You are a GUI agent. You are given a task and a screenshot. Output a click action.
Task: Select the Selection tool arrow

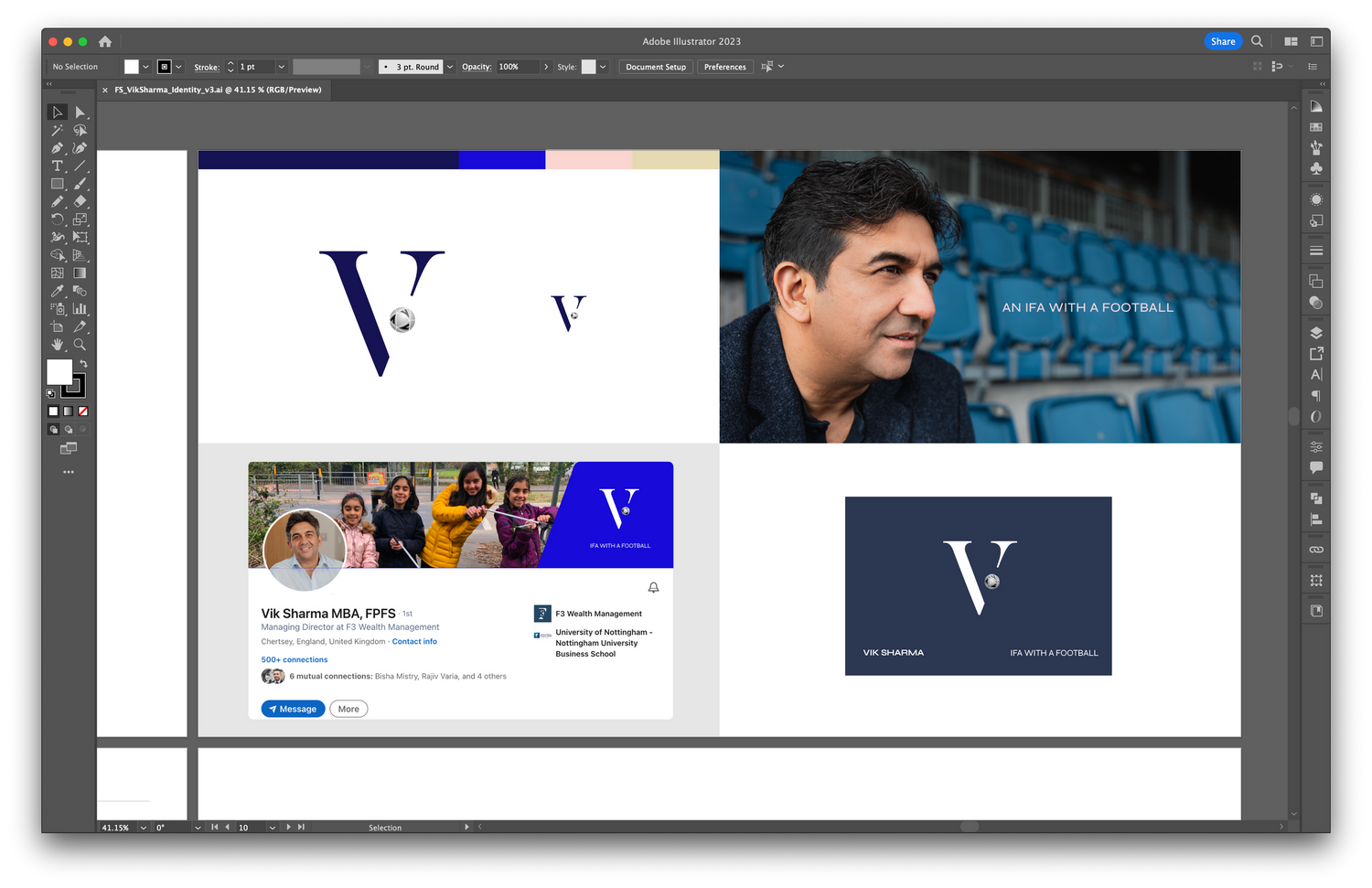pyautogui.click(x=58, y=112)
